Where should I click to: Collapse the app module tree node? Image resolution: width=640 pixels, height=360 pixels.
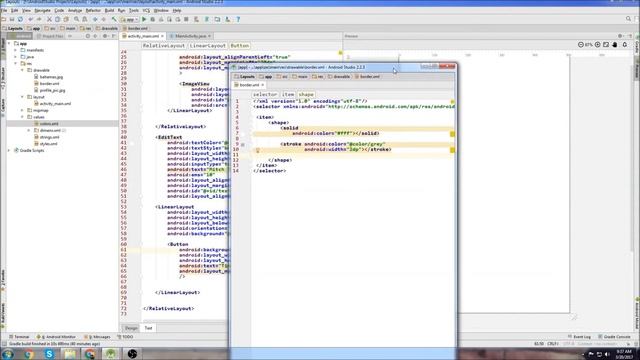pyautogui.click(x=9, y=43)
